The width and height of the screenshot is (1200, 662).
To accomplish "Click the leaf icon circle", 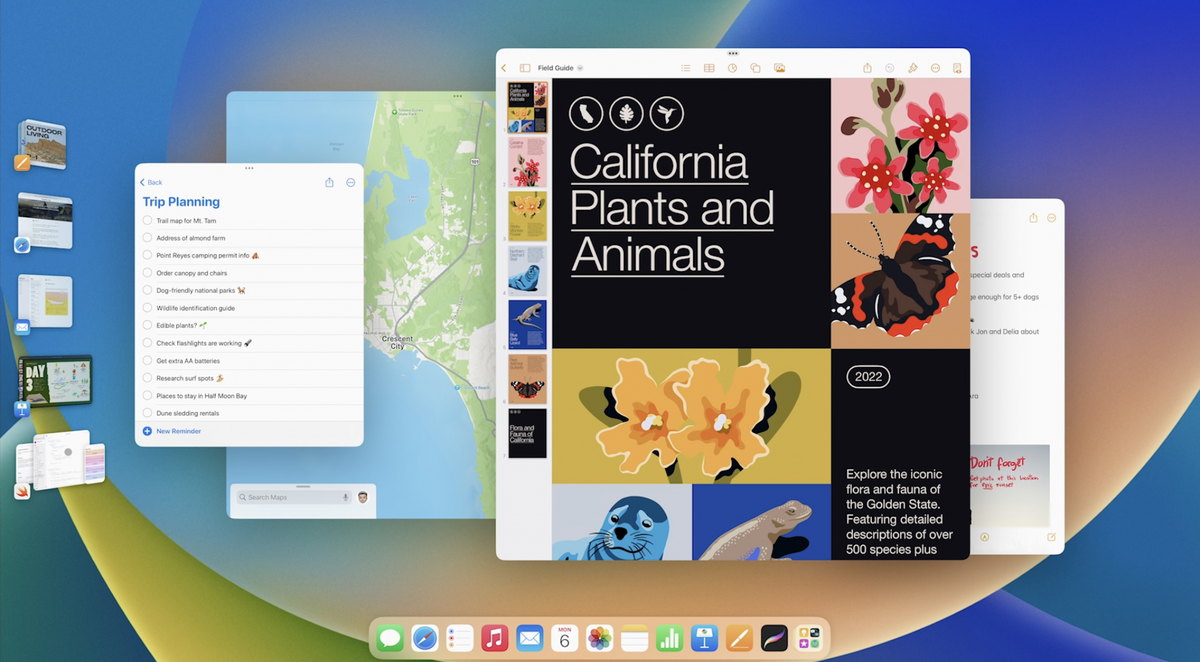I will (626, 114).
